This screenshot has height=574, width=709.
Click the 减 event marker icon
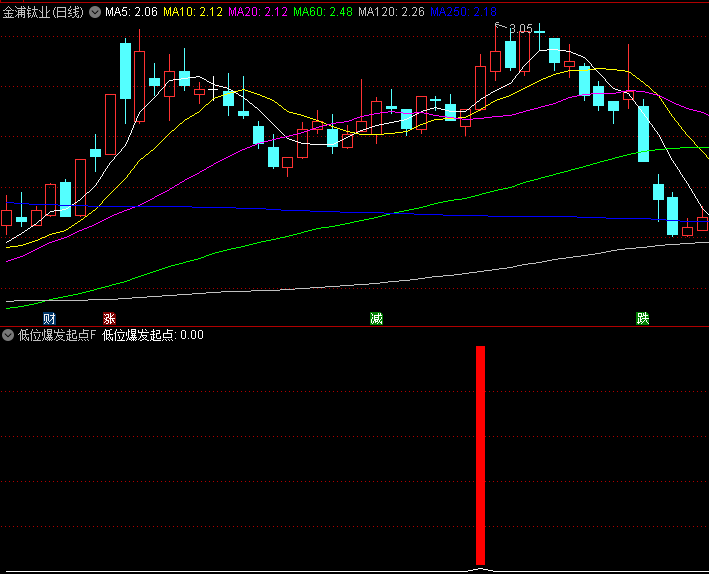pos(376,319)
